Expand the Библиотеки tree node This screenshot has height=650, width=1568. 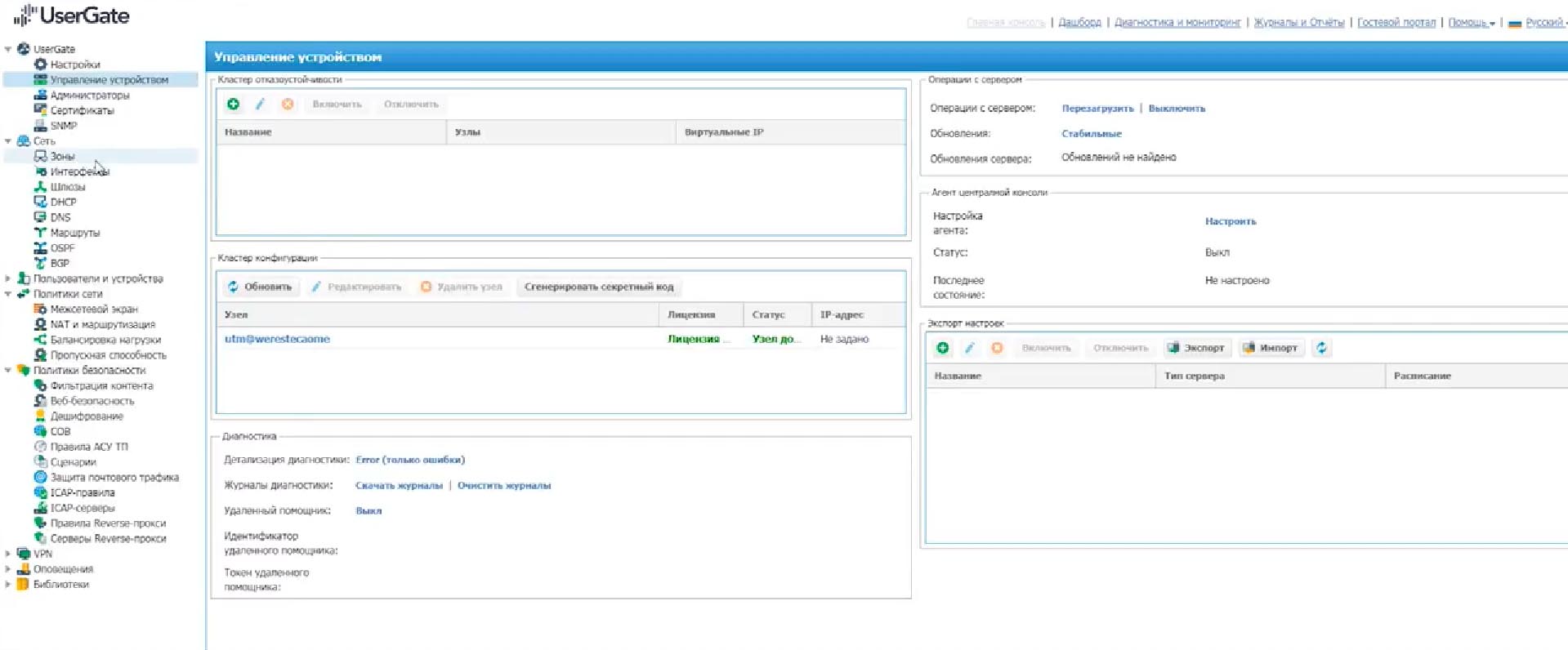coord(8,585)
